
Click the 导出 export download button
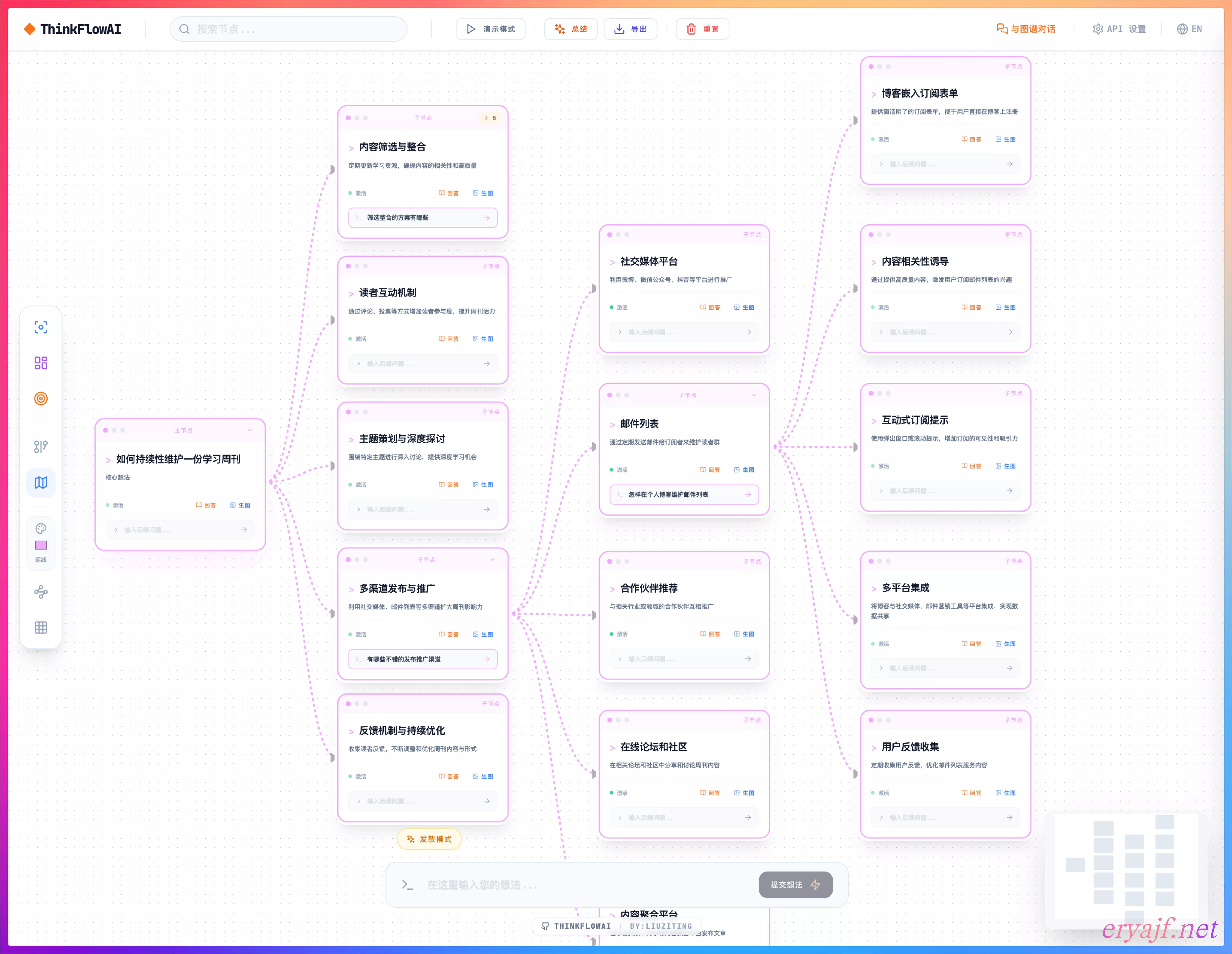[631, 29]
